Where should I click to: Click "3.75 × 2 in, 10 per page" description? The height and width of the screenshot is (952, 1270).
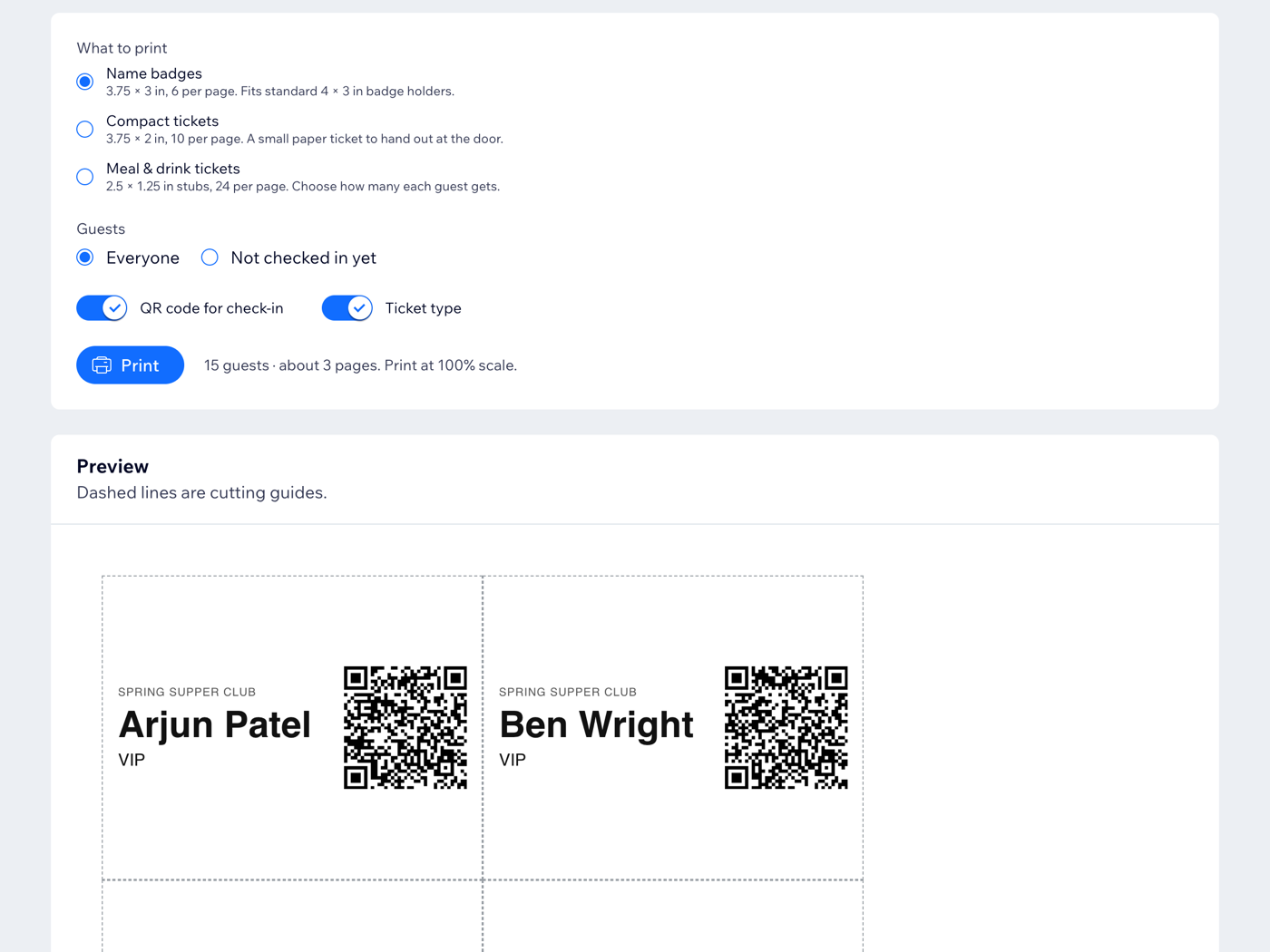(x=305, y=139)
